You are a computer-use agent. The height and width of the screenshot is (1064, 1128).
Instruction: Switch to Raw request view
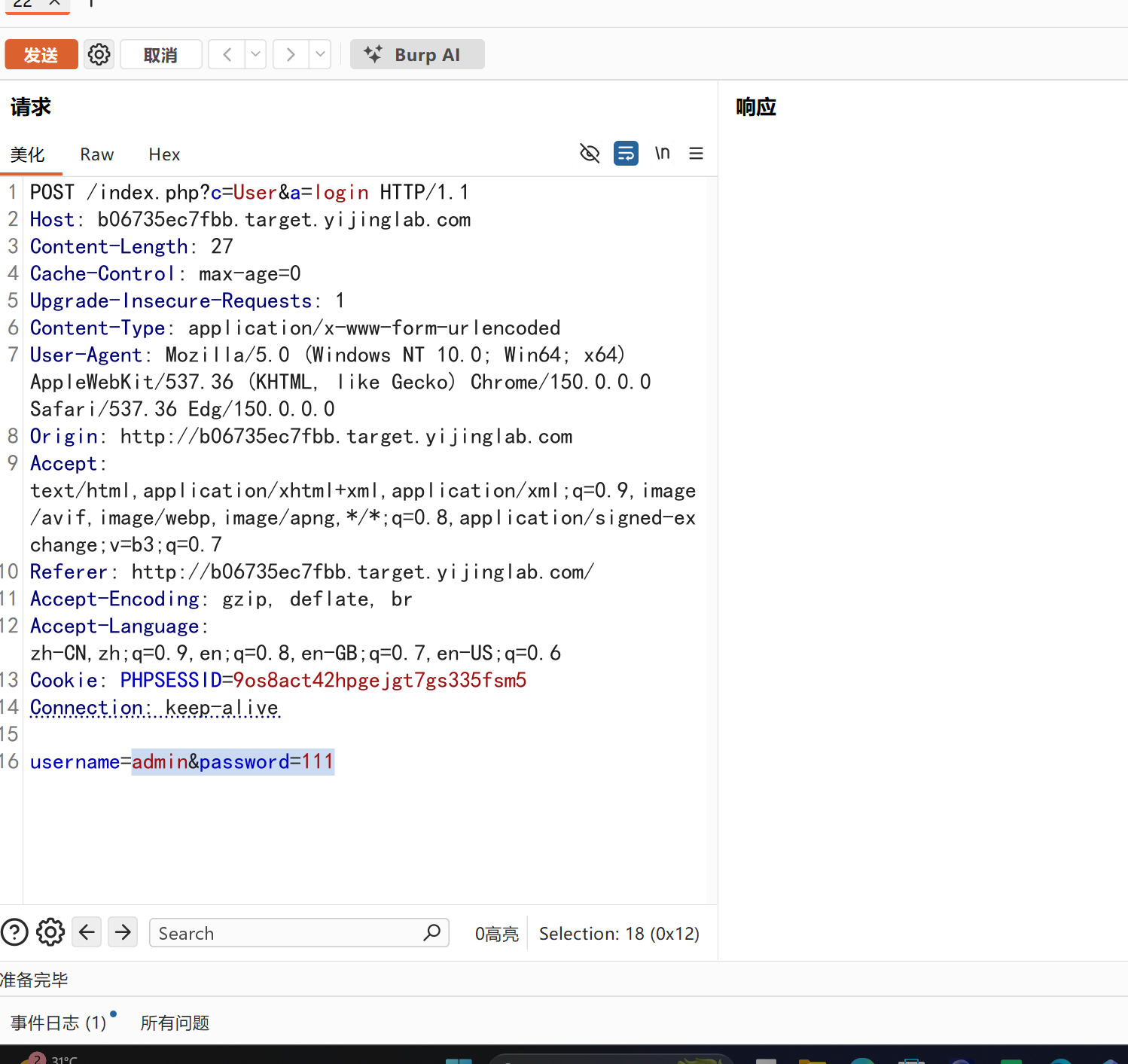point(97,154)
